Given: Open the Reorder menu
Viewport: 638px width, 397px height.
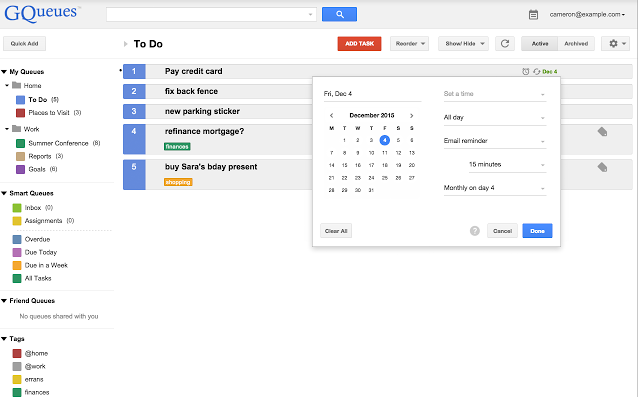Looking at the screenshot, I should click(410, 44).
